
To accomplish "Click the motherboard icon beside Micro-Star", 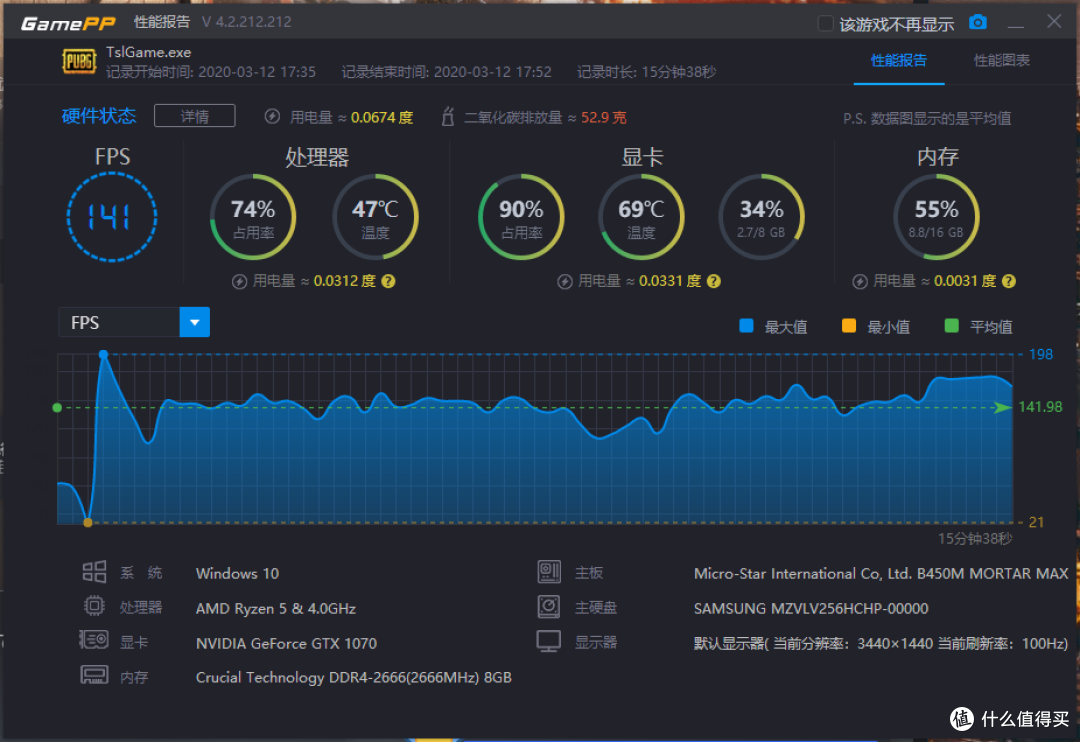I will coord(549,572).
